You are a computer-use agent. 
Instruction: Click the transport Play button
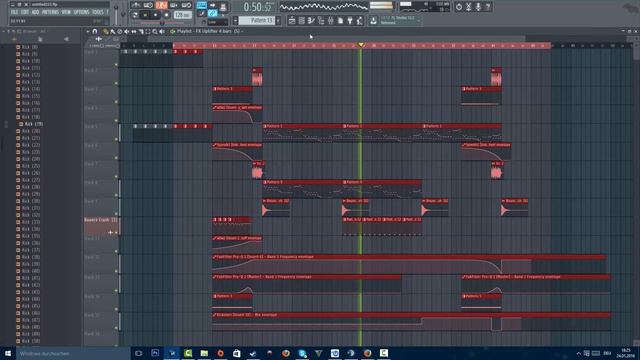[x=145, y=15]
